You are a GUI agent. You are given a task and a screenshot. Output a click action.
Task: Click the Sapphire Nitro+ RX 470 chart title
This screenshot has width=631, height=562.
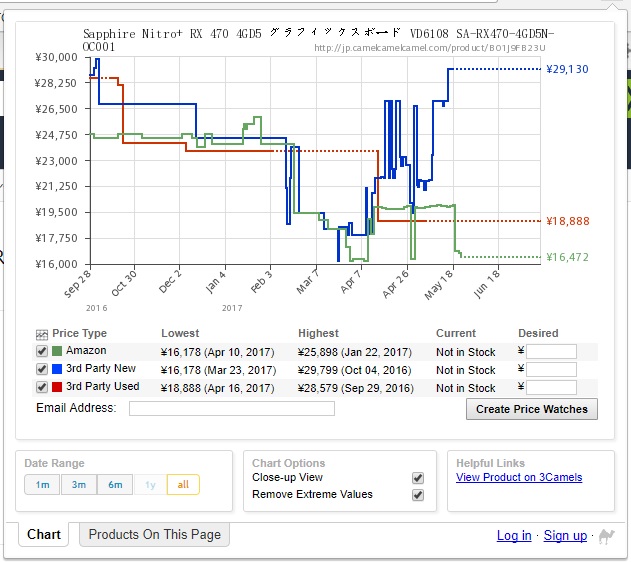tap(318, 39)
